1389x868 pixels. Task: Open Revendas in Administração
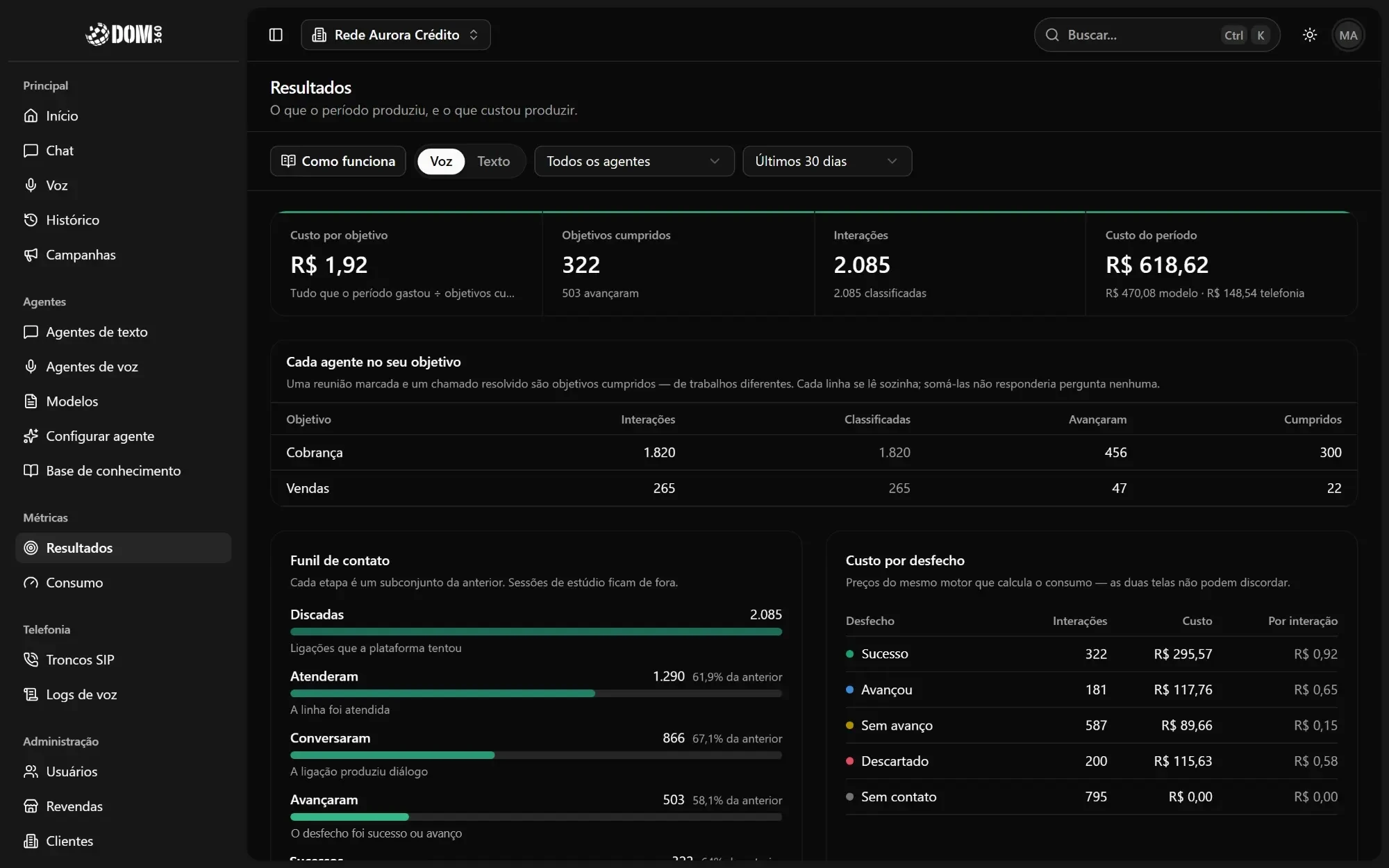coord(123,806)
